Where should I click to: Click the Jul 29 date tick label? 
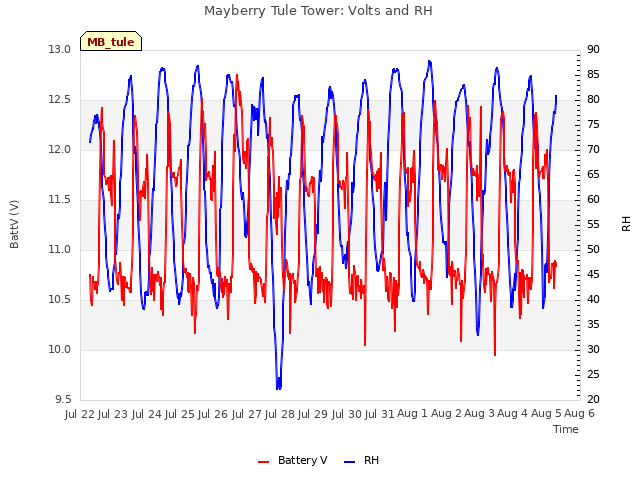pos(313,414)
